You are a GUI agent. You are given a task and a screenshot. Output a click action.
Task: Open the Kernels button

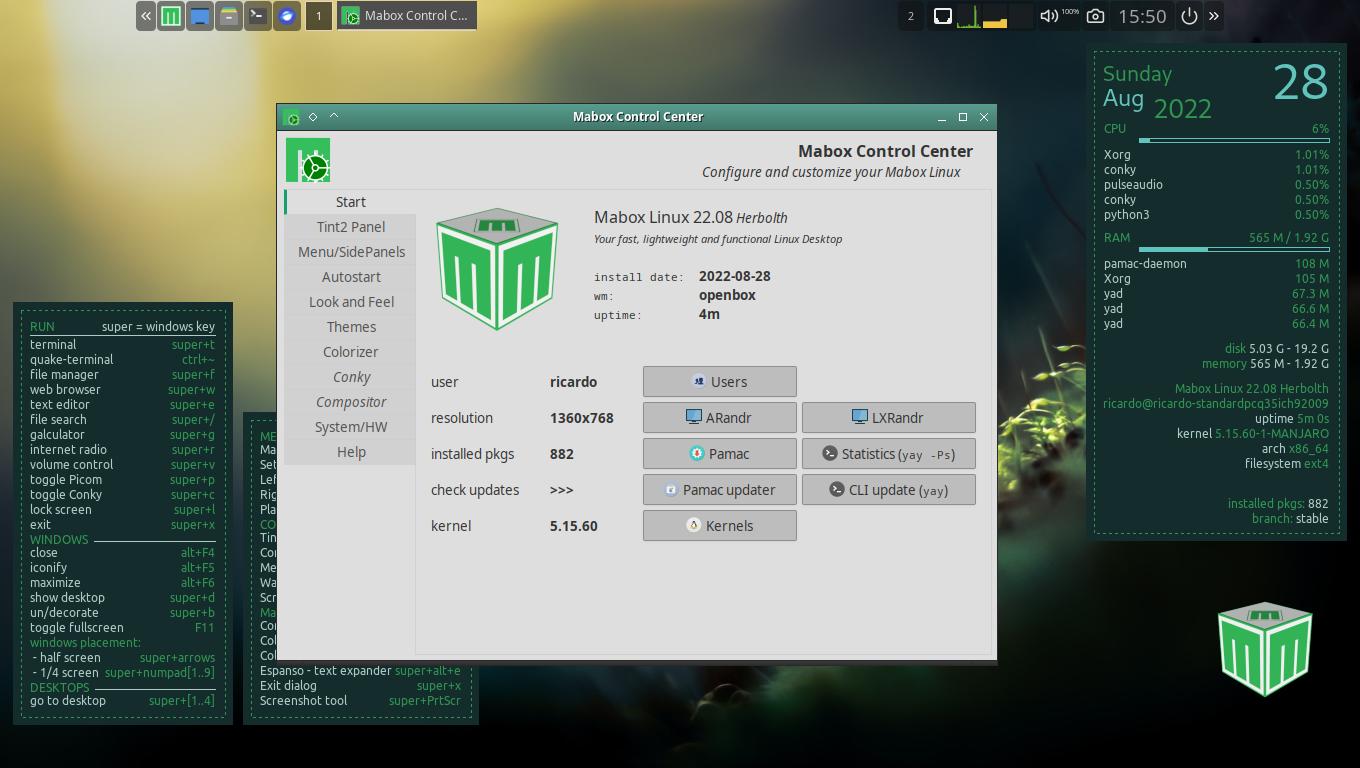720,526
